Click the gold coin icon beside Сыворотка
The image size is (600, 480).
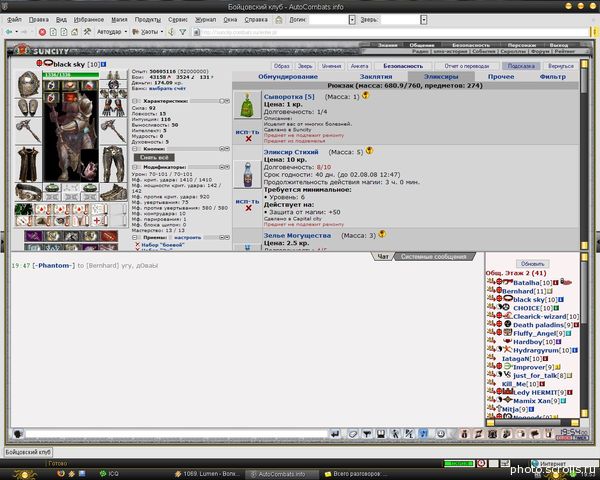click(365, 95)
